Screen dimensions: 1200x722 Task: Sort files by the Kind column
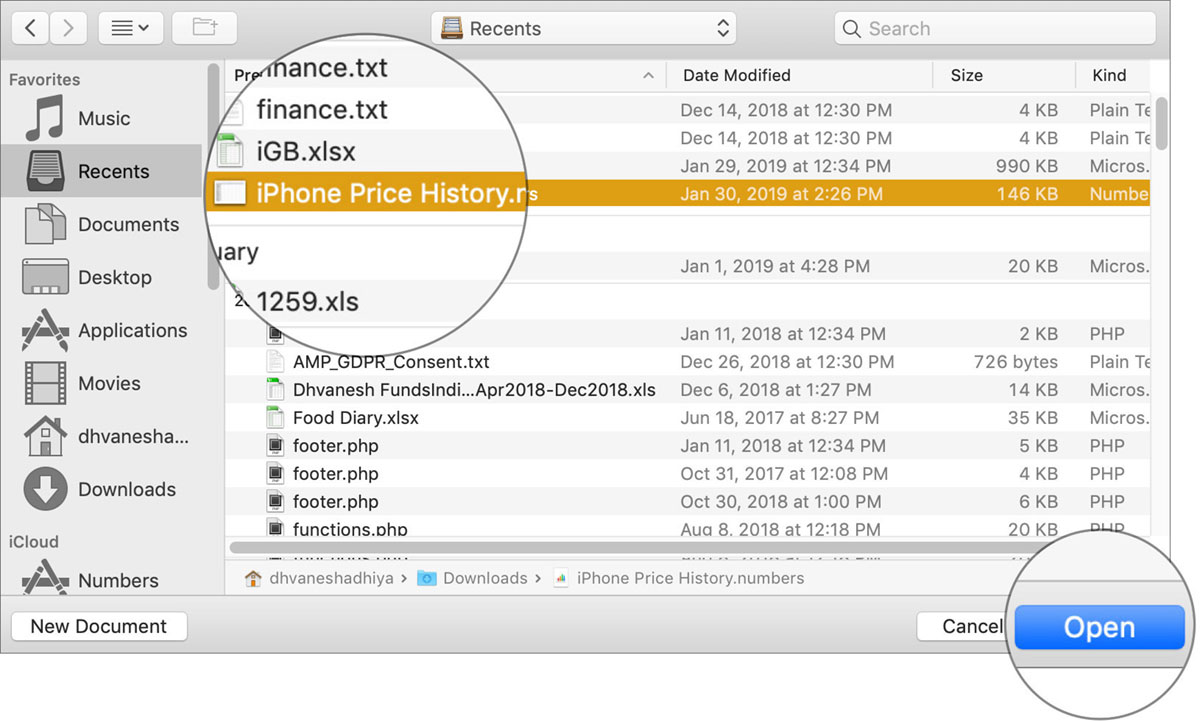pyautogui.click(x=1109, y=75)
